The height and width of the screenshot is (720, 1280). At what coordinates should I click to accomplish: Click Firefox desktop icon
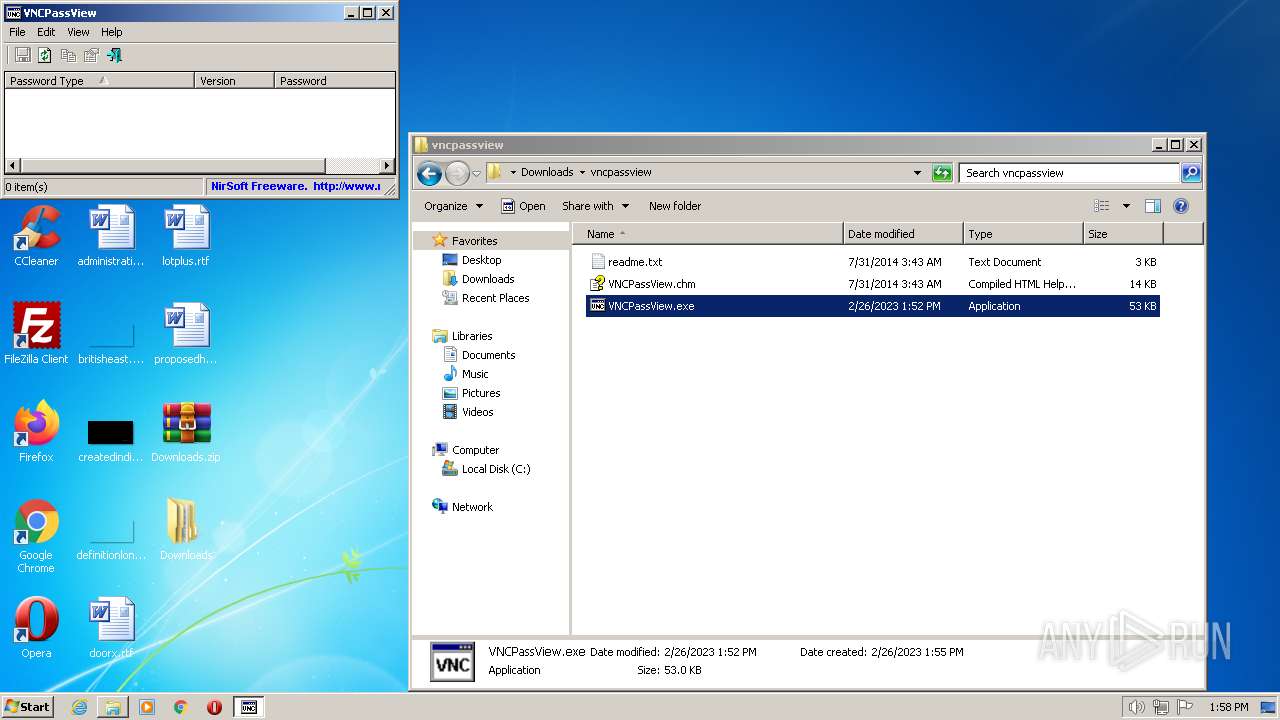coord(36,431)
